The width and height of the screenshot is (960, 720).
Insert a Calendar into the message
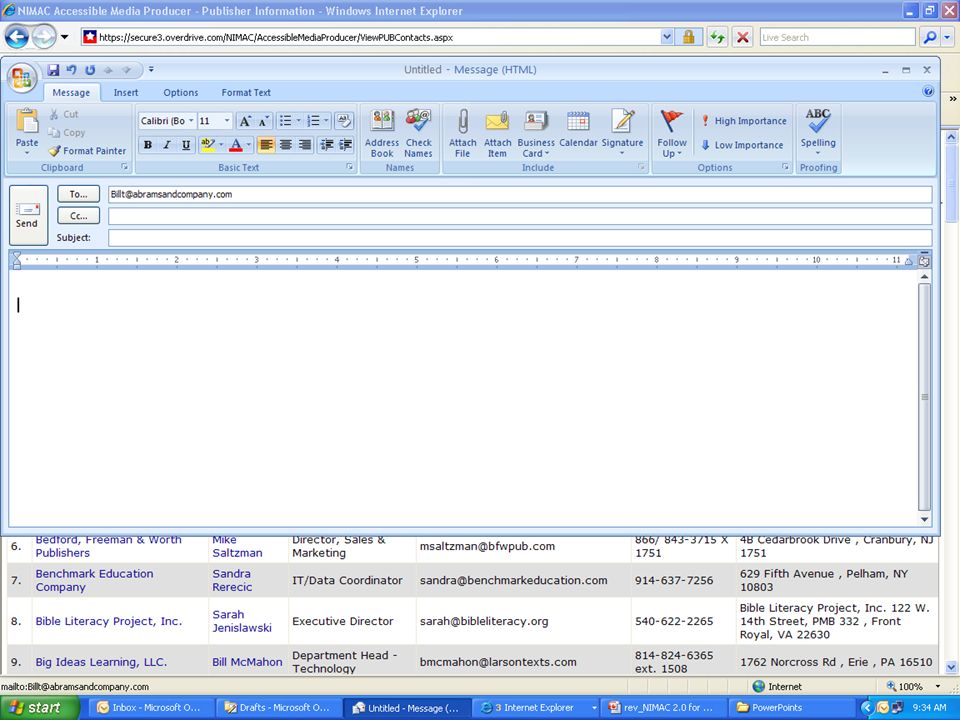coord(578,130)
